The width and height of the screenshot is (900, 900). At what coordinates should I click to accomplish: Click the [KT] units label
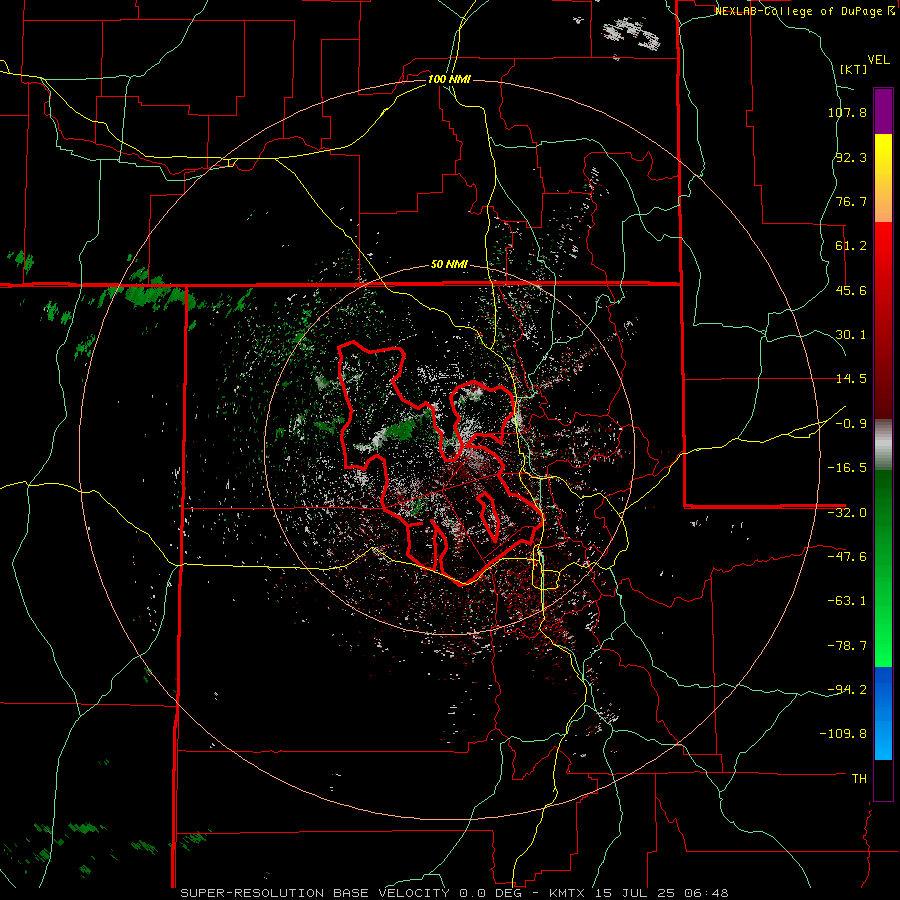coord(854,69)
